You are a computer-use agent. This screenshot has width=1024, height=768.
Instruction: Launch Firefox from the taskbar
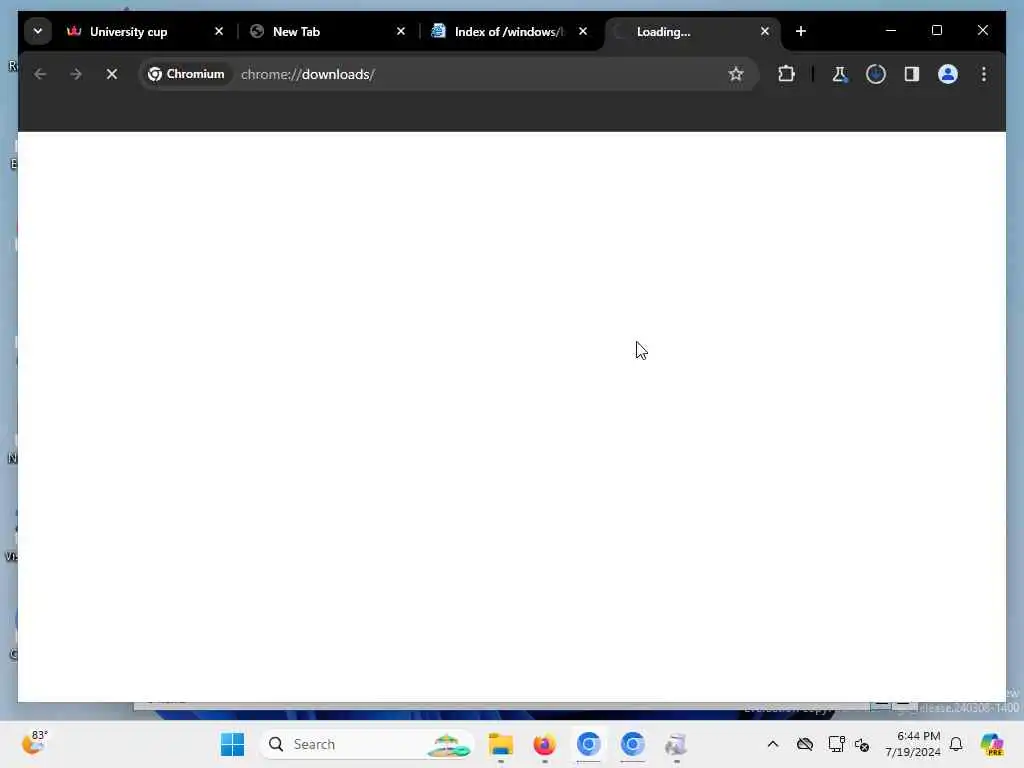[x=544, y=744]
